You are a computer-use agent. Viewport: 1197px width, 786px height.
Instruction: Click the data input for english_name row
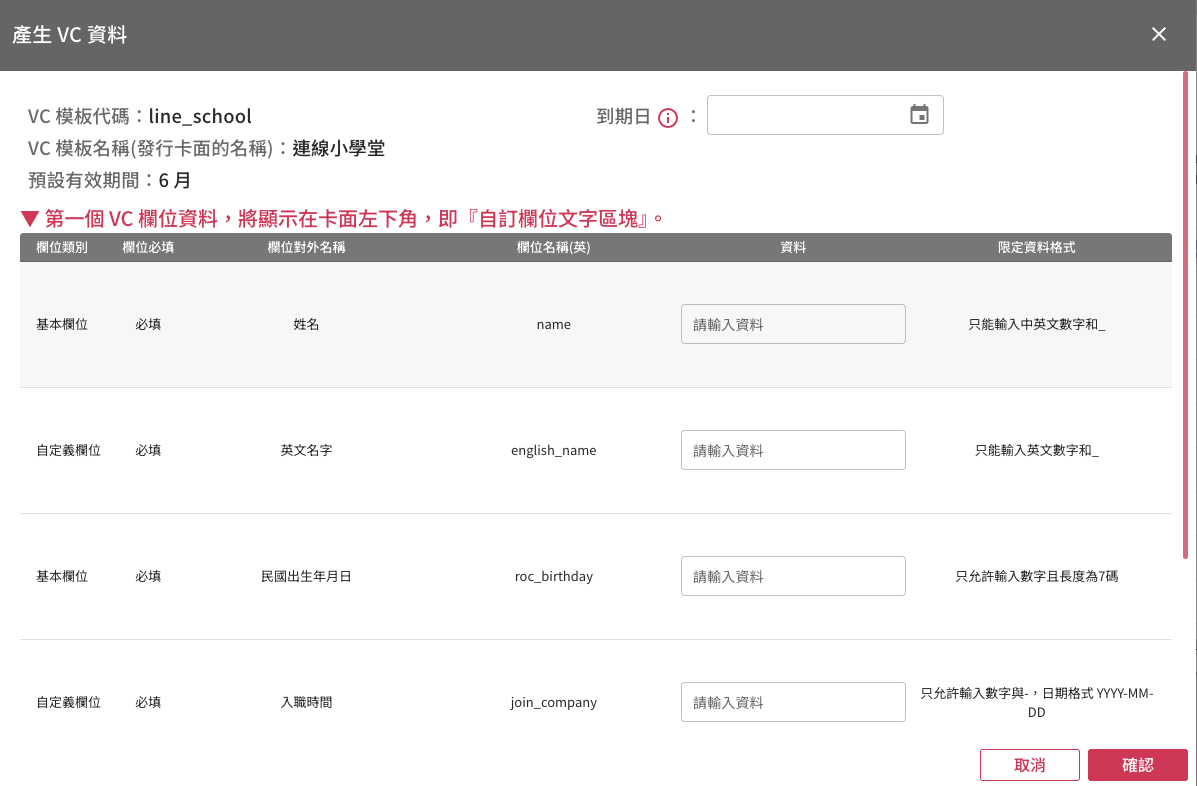click(x=793, y=450)
